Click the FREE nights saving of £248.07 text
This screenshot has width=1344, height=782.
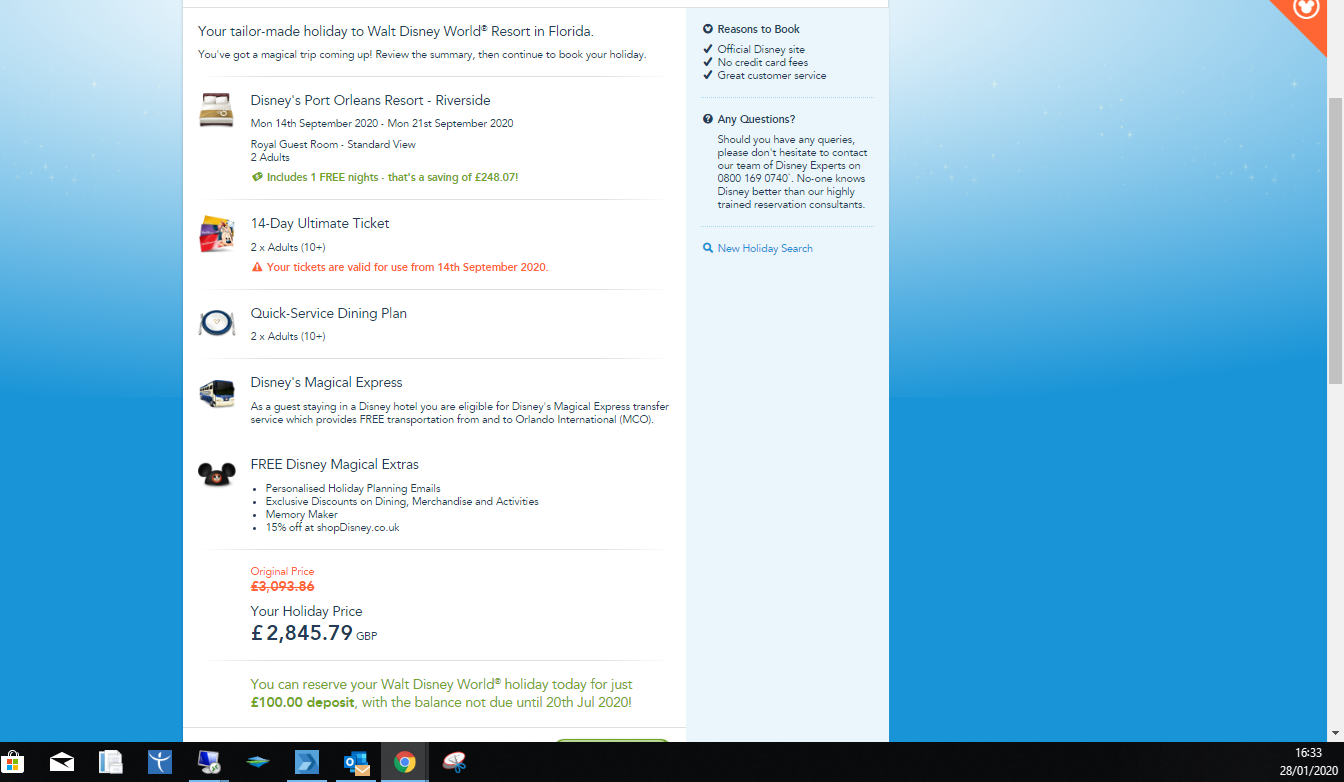coord(392,177)
